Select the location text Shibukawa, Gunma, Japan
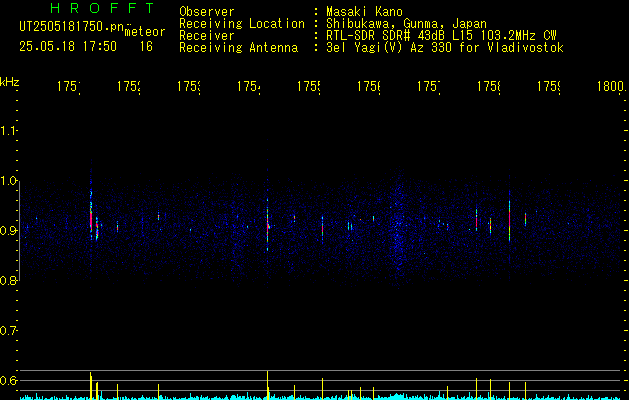629x400 pixels. pos(406,24)
